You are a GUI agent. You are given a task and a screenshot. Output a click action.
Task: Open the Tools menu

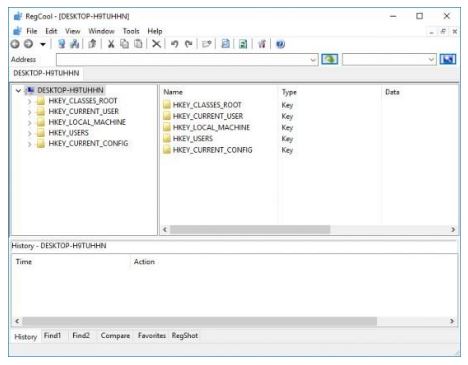131,31
